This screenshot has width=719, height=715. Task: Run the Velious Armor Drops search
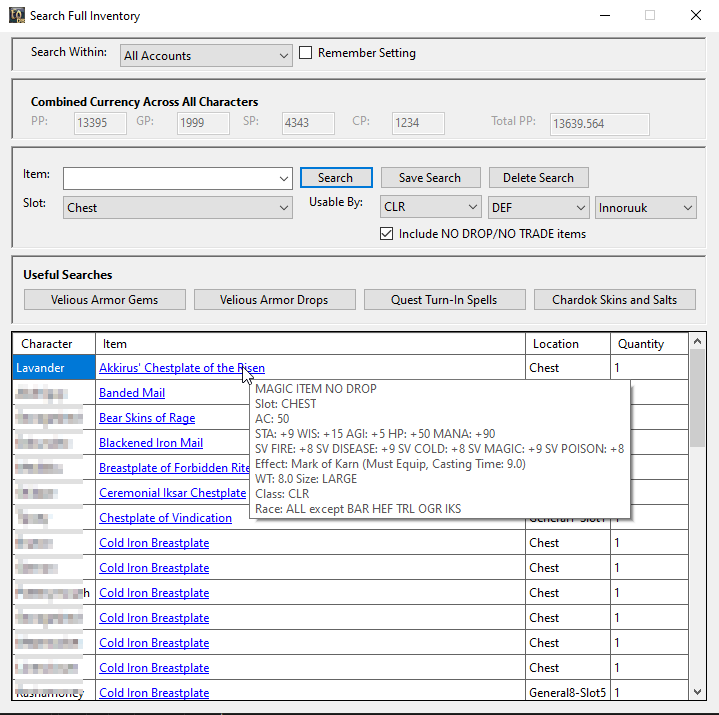pyautogui.click(x=273, y=300)
